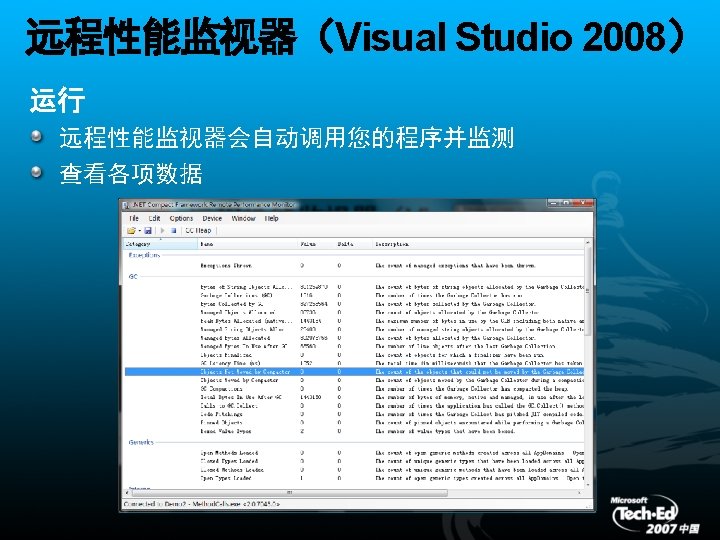Expand the dropdown arrow beside the open folder icon
Screen dimensions: 720x540
click(139, 231)
